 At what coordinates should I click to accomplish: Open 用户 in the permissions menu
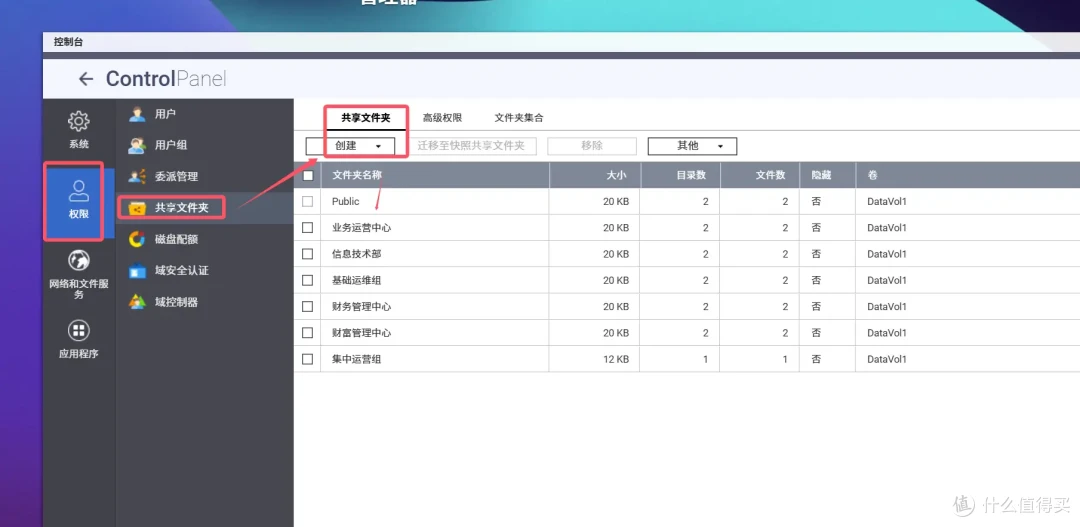pyautogui.click(x=165, y=114)
